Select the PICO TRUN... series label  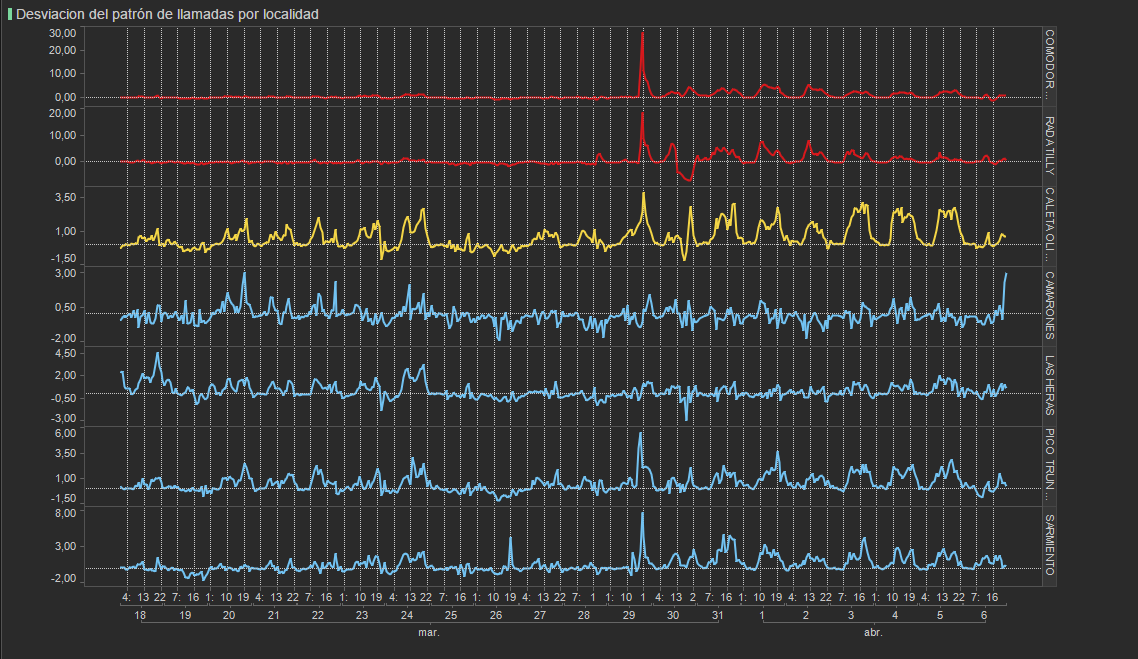(x=1049, y=465)
